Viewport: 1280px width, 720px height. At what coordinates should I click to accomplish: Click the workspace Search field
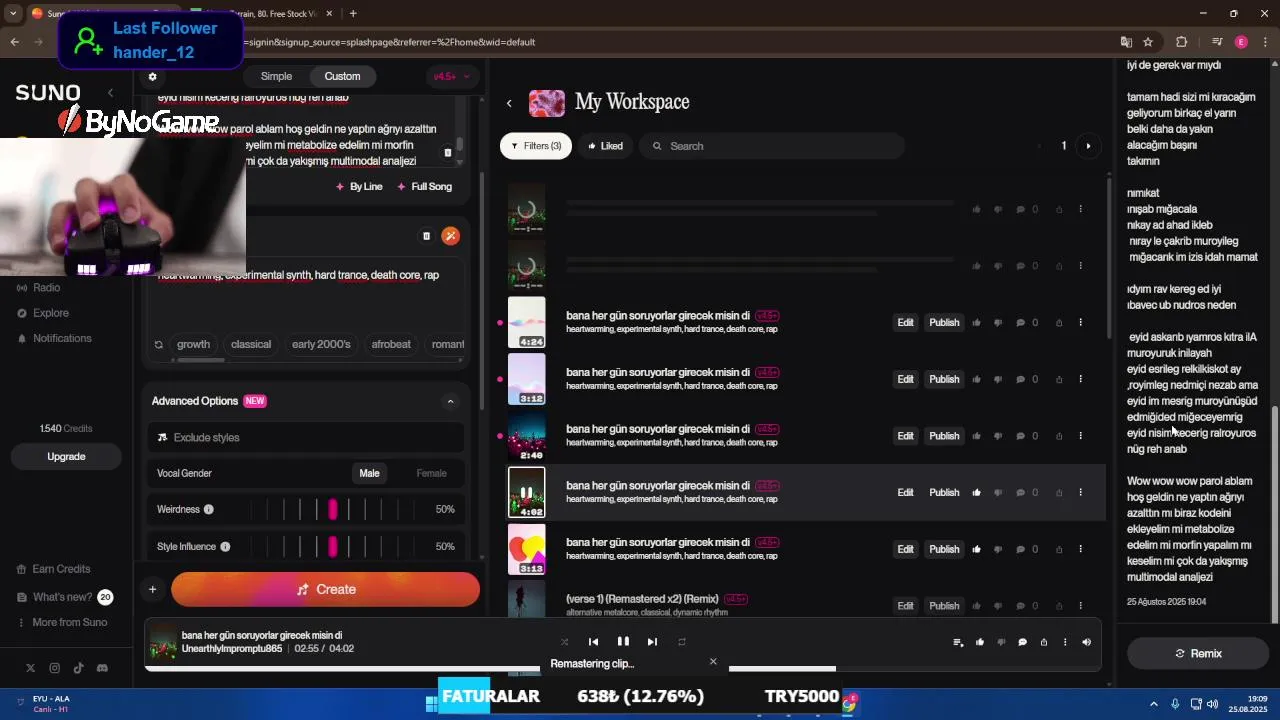[x=773, y=146]
